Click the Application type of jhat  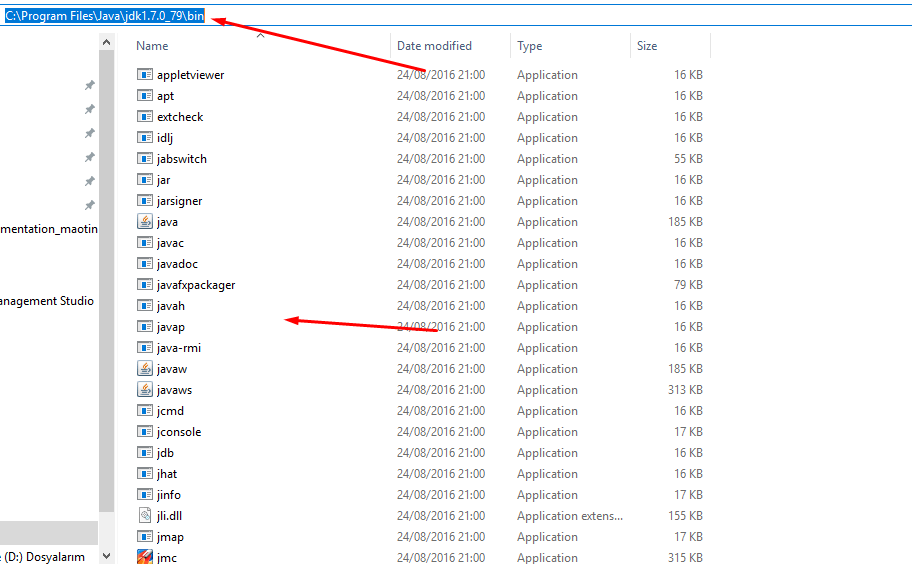click(x=547, y=473)
